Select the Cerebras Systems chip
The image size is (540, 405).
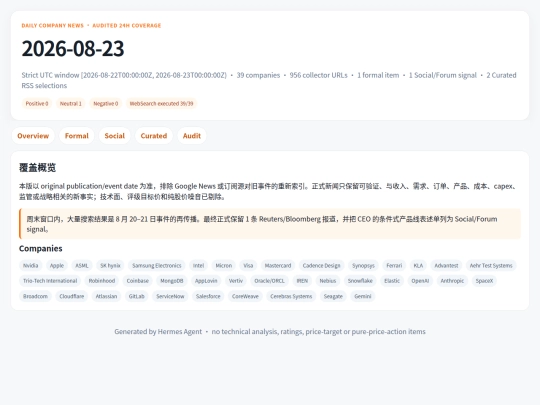291,296
